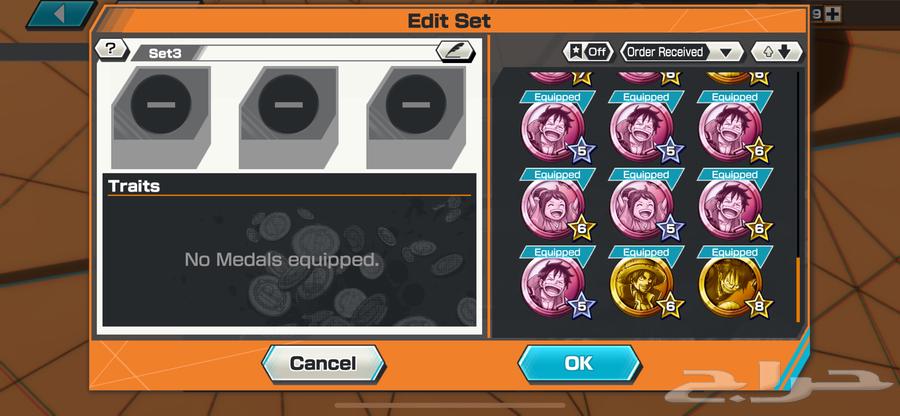Screen dimensions: 900x416
Task: Click the plus icon at top right
Action: coord(832,15)
